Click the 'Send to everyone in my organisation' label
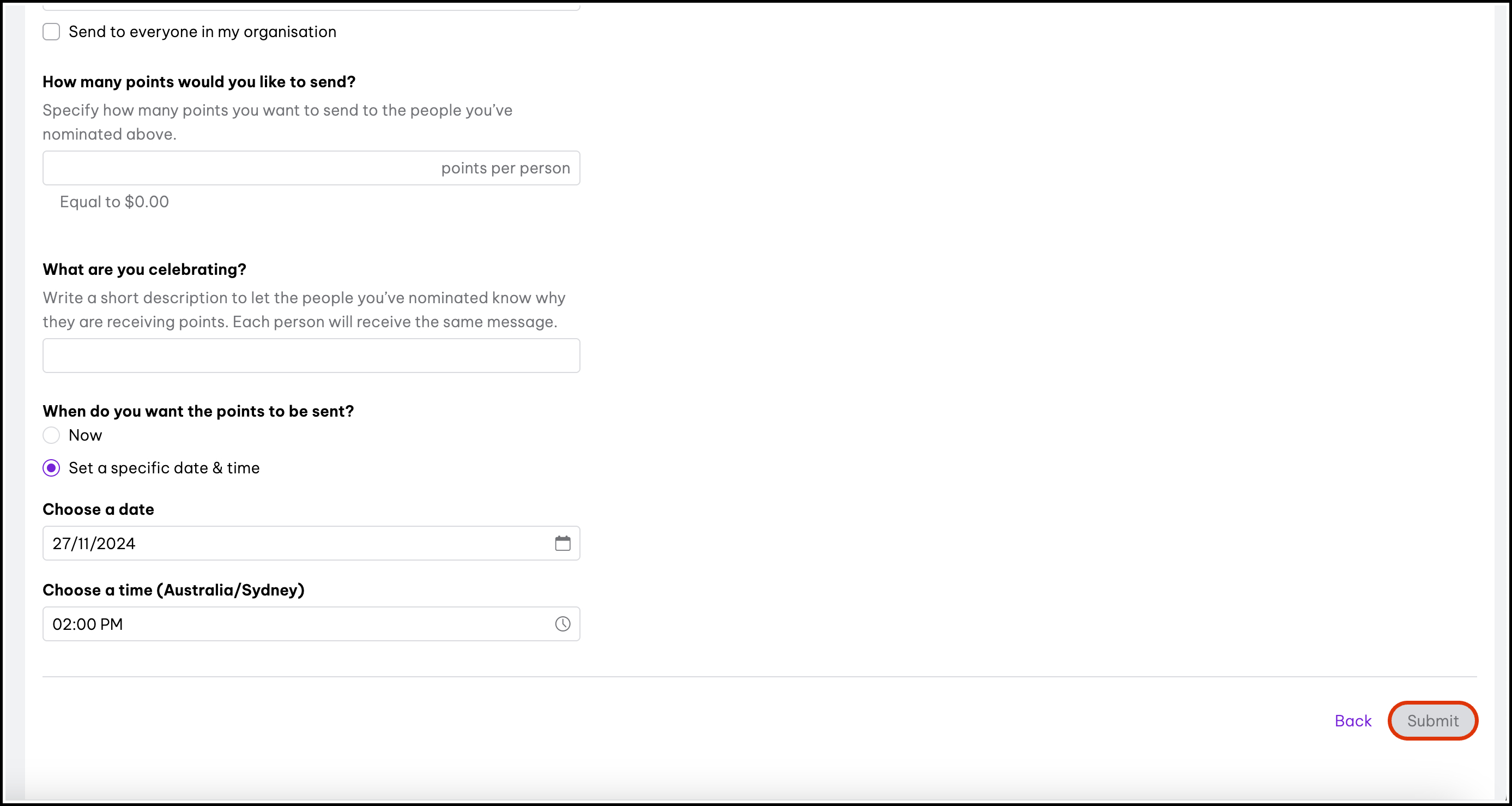 [202, 32]
